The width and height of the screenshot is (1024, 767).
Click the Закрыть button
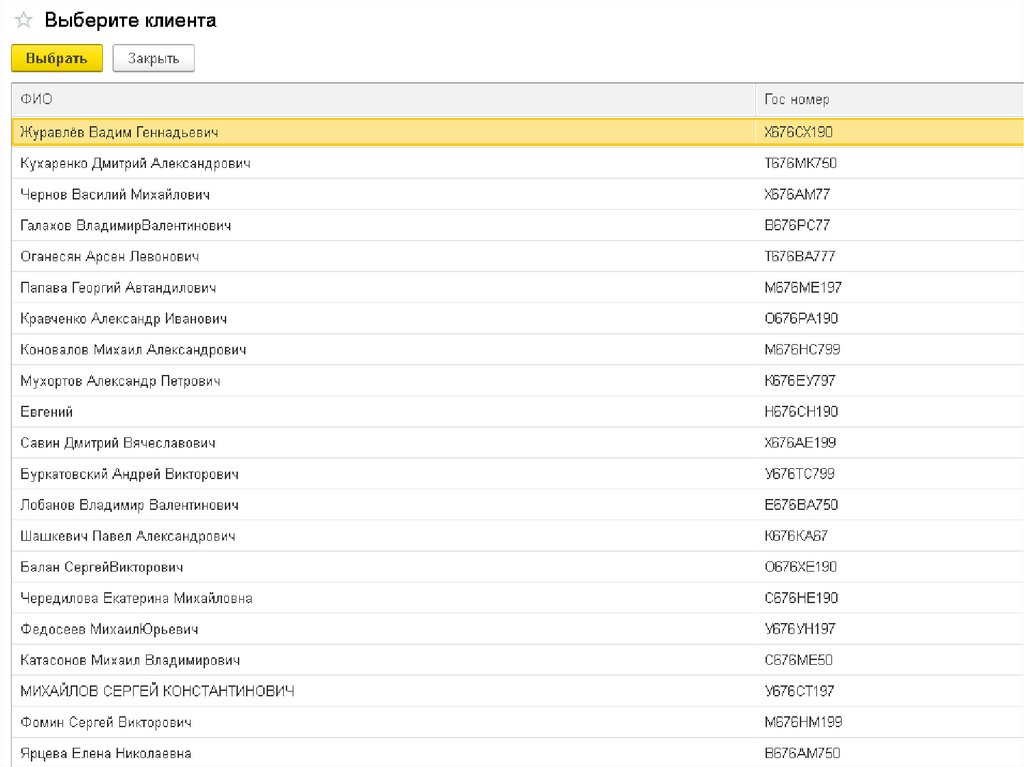(x=153, y=59)
